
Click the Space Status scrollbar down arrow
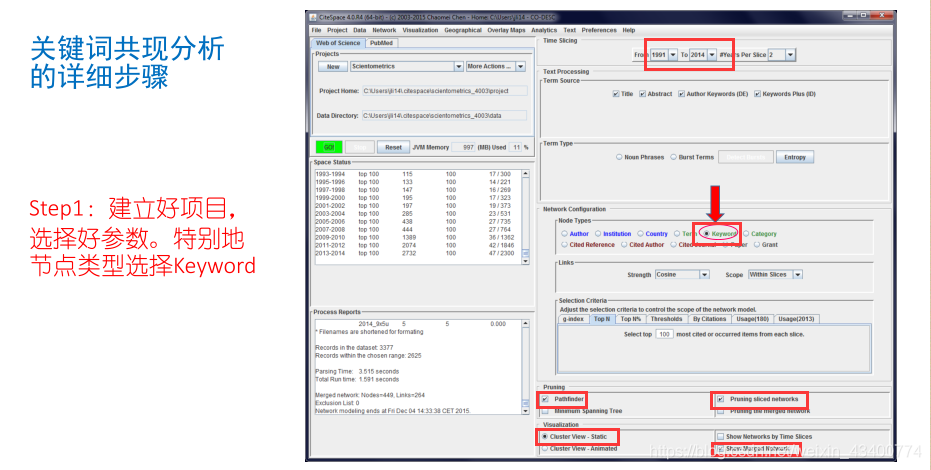525,261
